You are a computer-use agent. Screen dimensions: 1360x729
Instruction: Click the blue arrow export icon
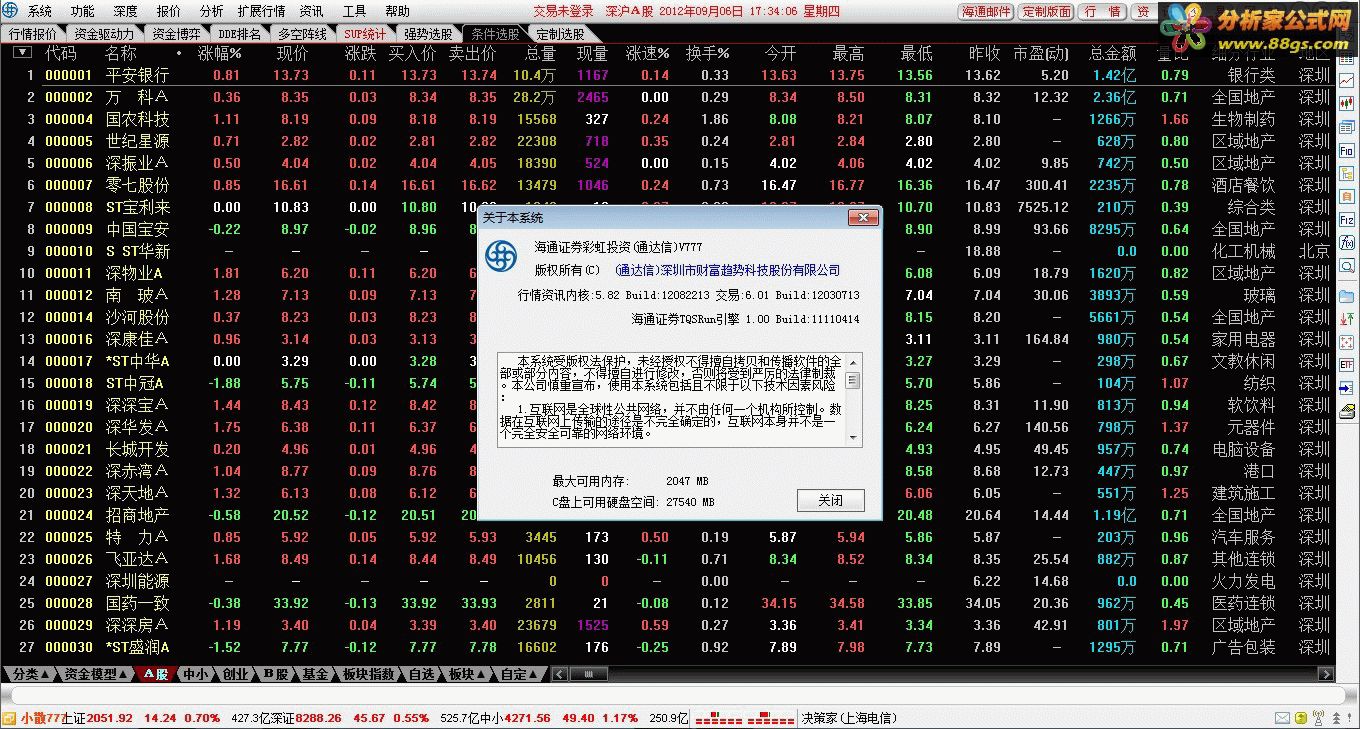(x=1346, y=388)
